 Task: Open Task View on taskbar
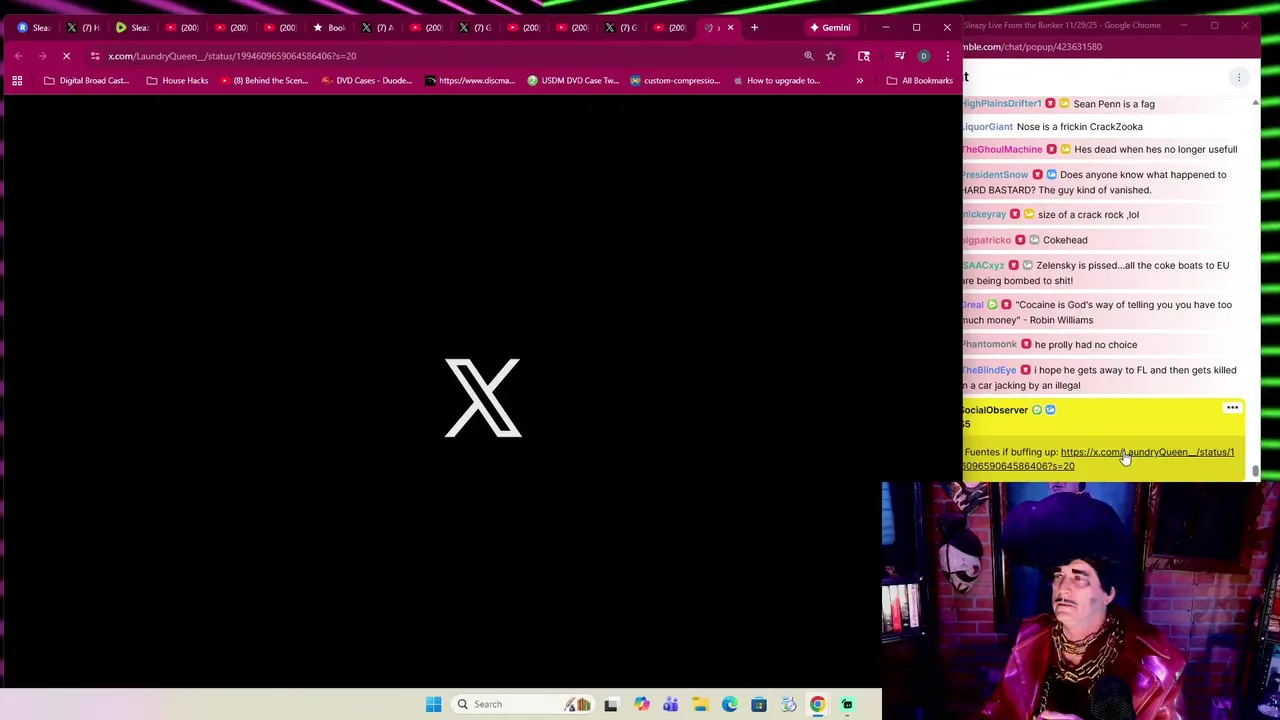pyautogui.click(x=611, y=704)
